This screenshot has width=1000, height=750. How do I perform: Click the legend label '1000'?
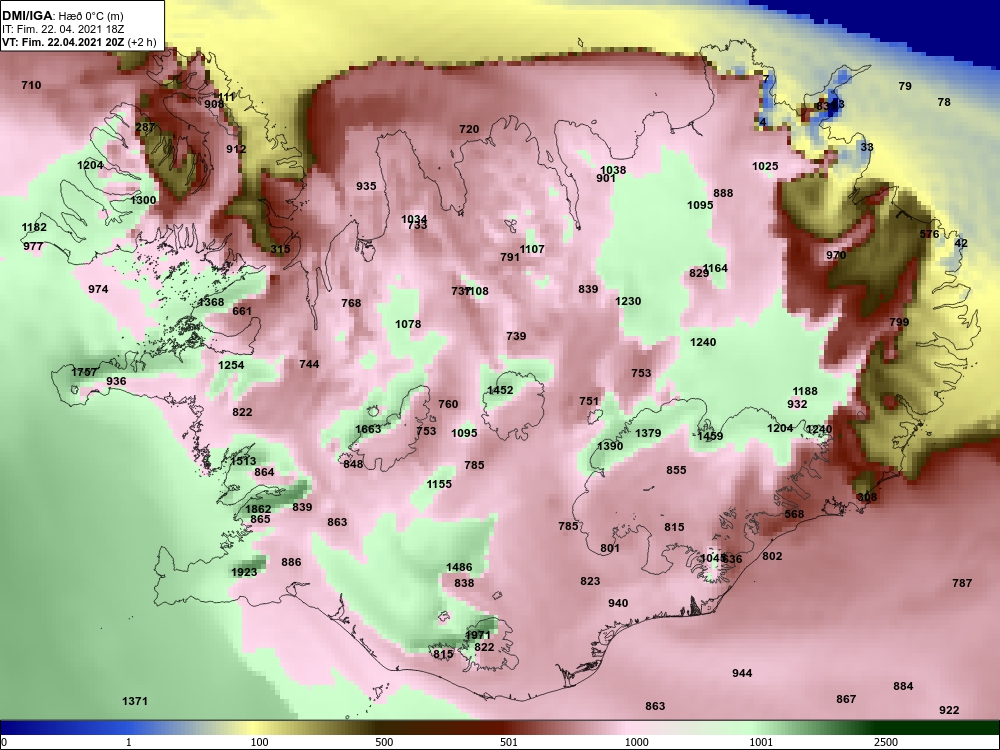tap(636, 742)
